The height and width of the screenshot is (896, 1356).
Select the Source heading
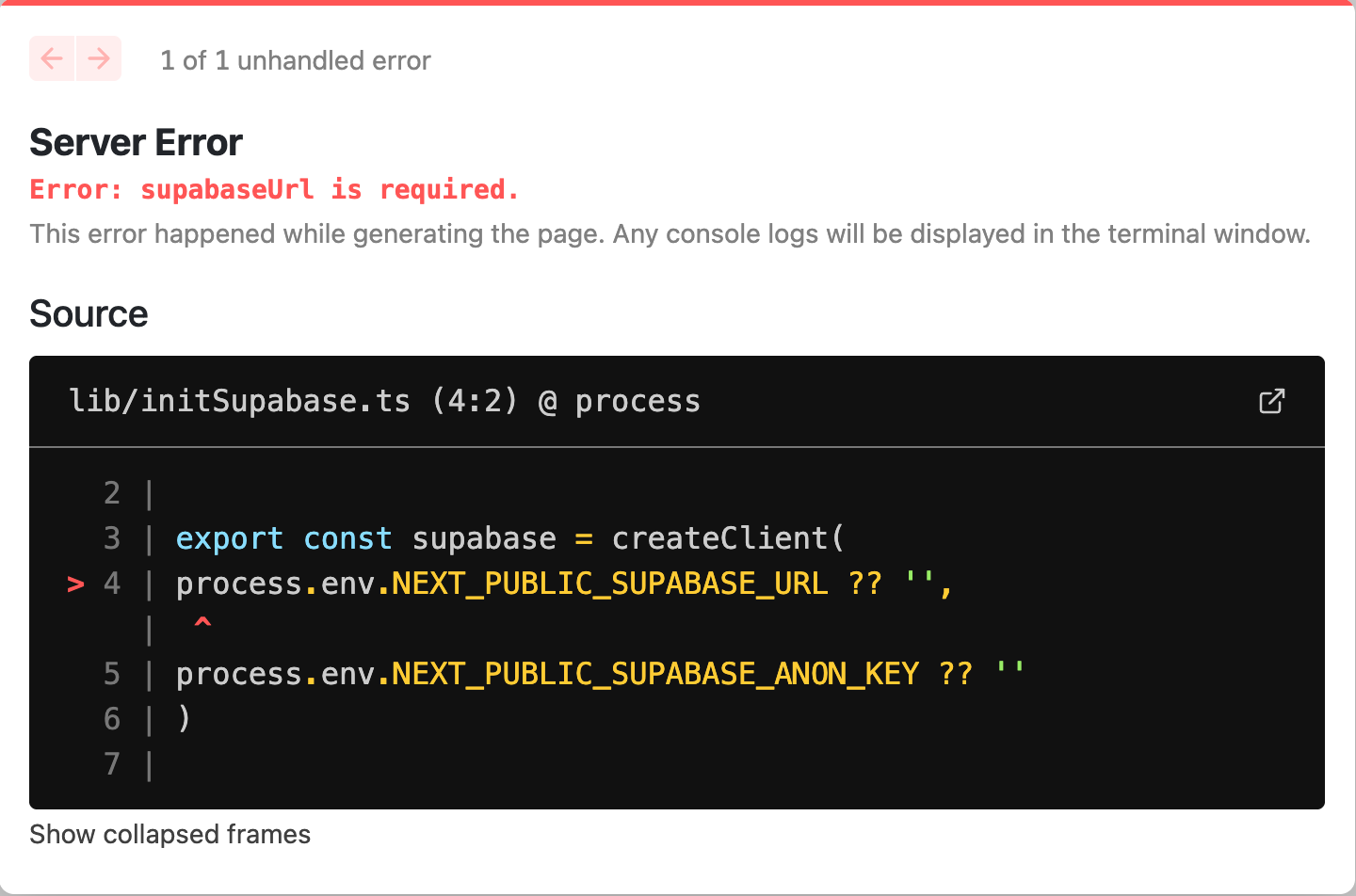pyautogui.click(x=89, y=314)
